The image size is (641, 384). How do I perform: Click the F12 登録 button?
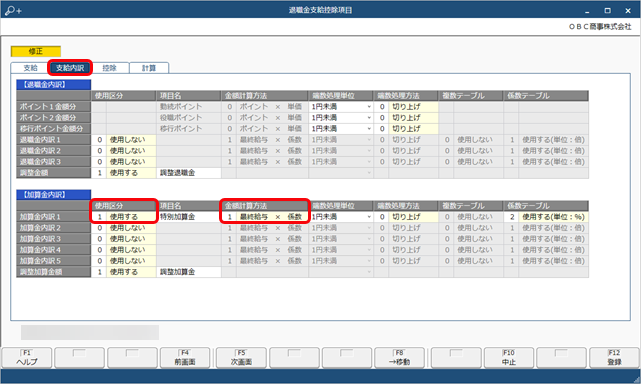(x=614, y=358)
